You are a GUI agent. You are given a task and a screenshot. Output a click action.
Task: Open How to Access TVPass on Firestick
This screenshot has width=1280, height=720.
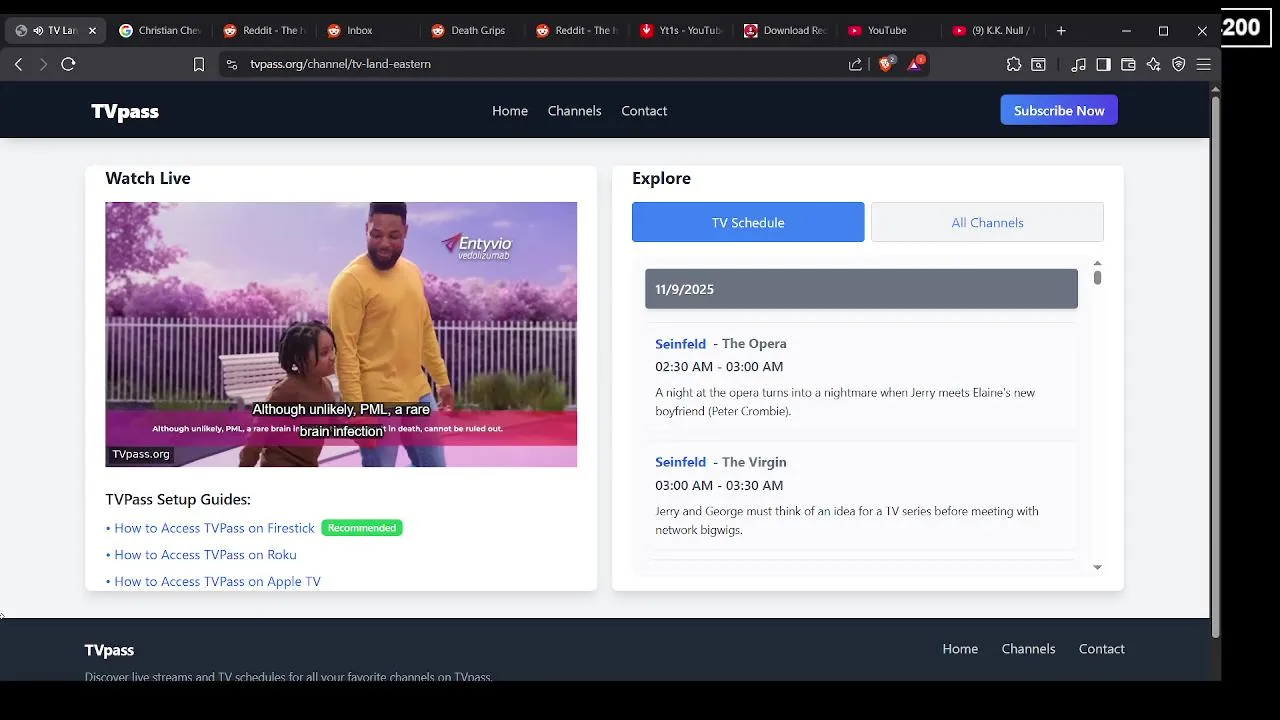tap(214, 528)
